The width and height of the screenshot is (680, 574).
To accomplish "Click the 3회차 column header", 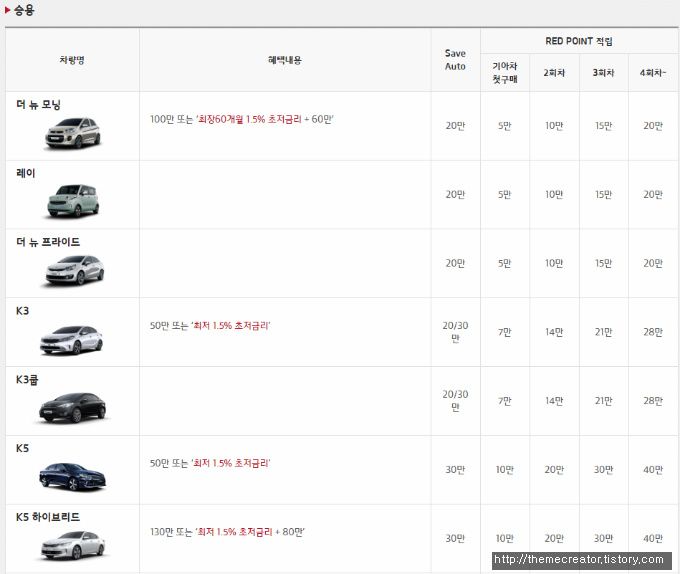I will pyautogui.click(x=604, y=73).
